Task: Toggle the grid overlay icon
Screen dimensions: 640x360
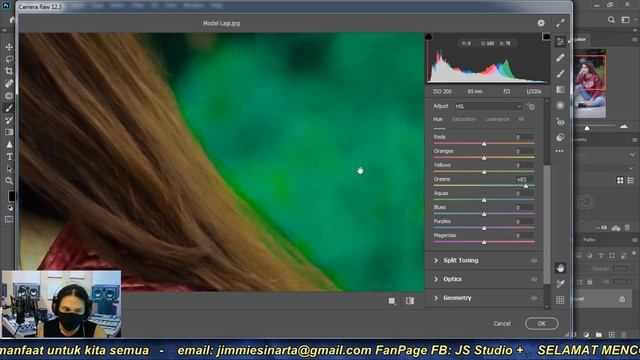Action: point(560,300)
